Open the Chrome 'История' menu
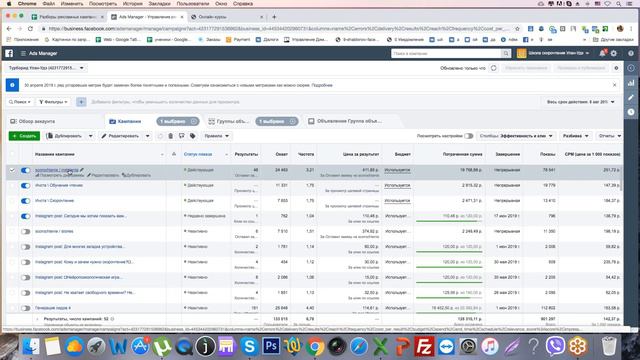The width and height of the screenshot is (640, 360). tap(133, 4)
